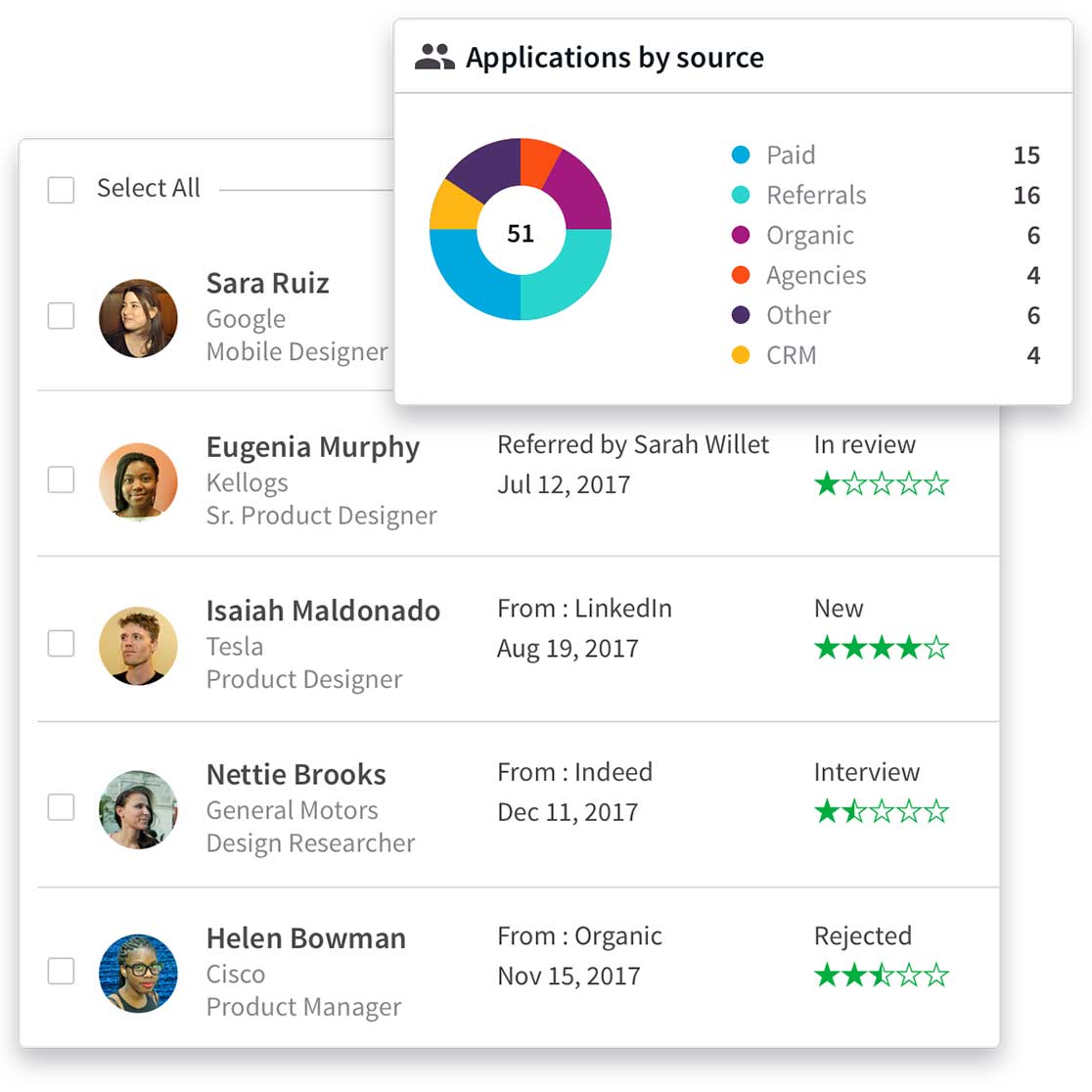
Task: Click the donut chart center total 51
Action: (521, 233)
